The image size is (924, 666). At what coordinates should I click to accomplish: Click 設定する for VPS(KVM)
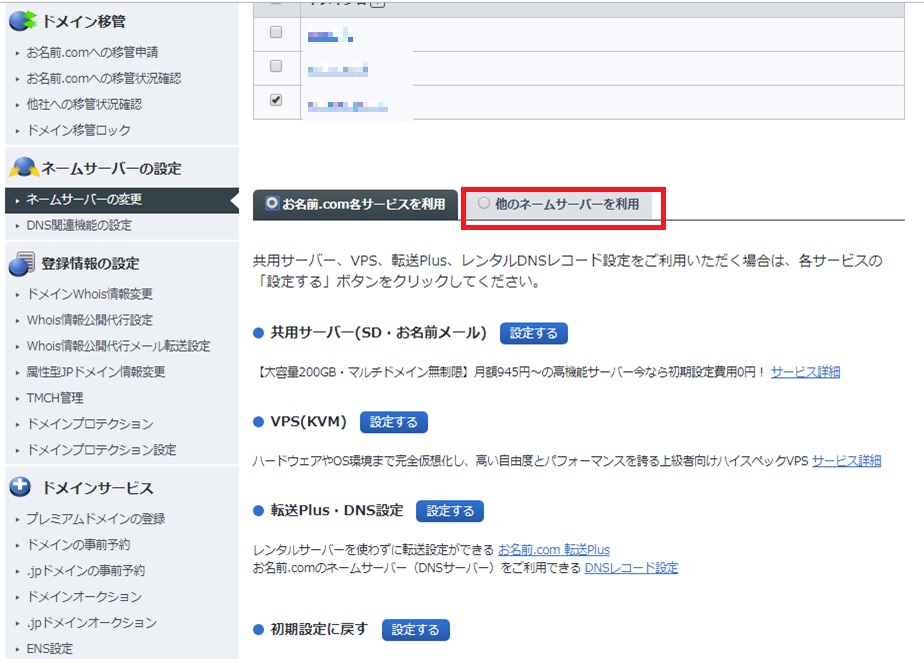(x=394, y=422)
